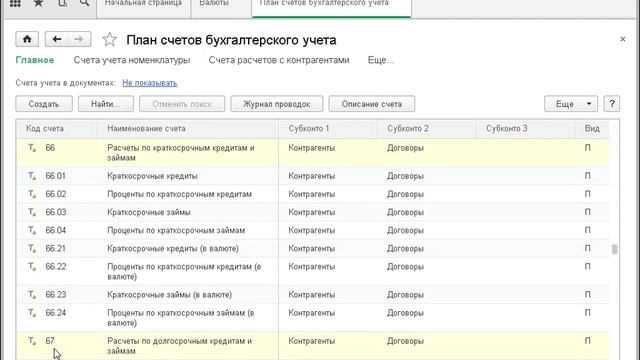Screen dimensions: 640x360
Task: Click Субконто 1 column header
Action: coord(328,129)
